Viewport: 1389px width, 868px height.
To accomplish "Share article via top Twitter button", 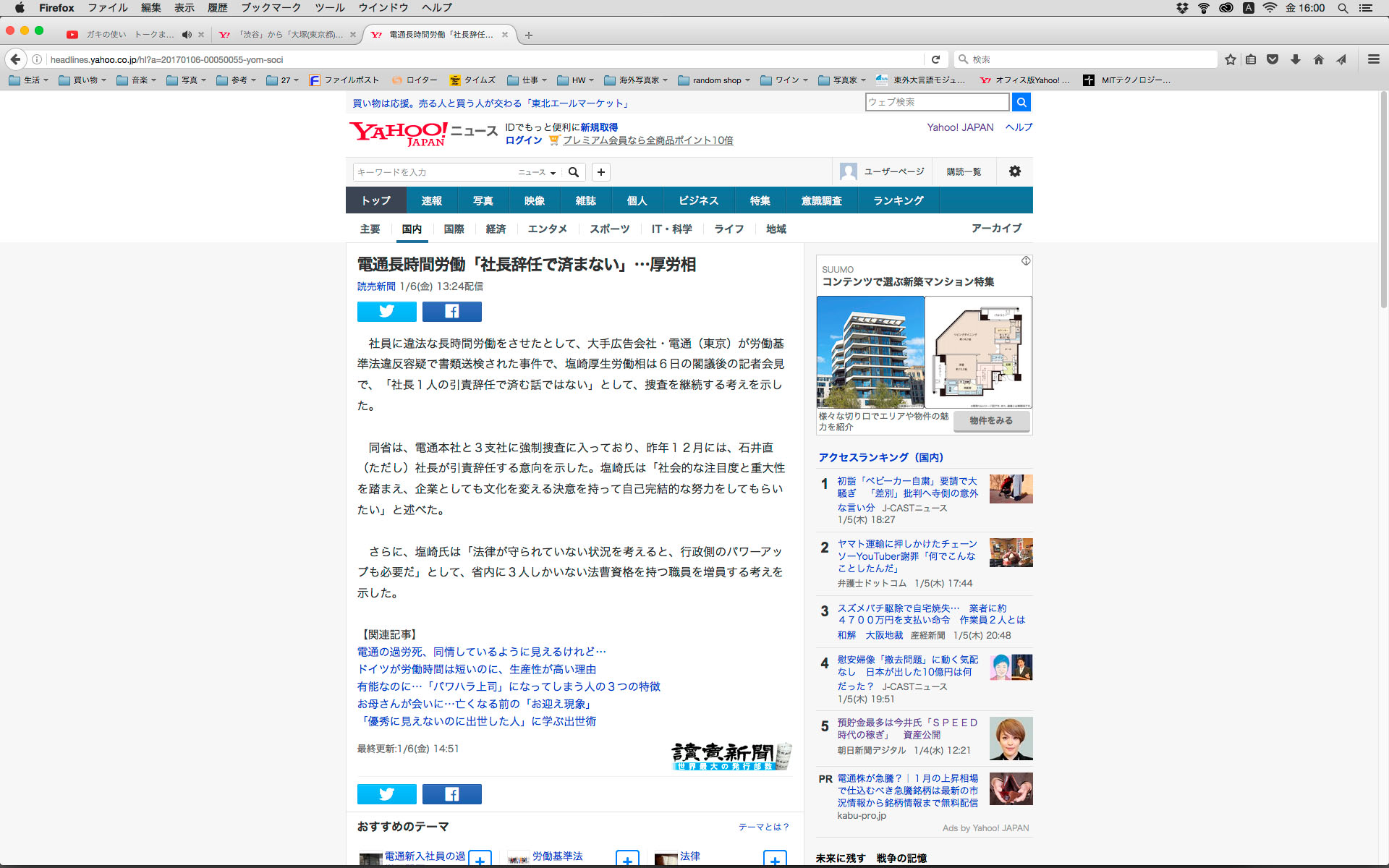I will [386, 311].
